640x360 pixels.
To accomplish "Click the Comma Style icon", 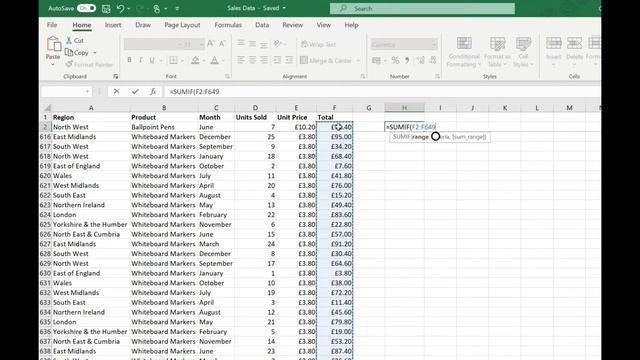I will [407, 60].
